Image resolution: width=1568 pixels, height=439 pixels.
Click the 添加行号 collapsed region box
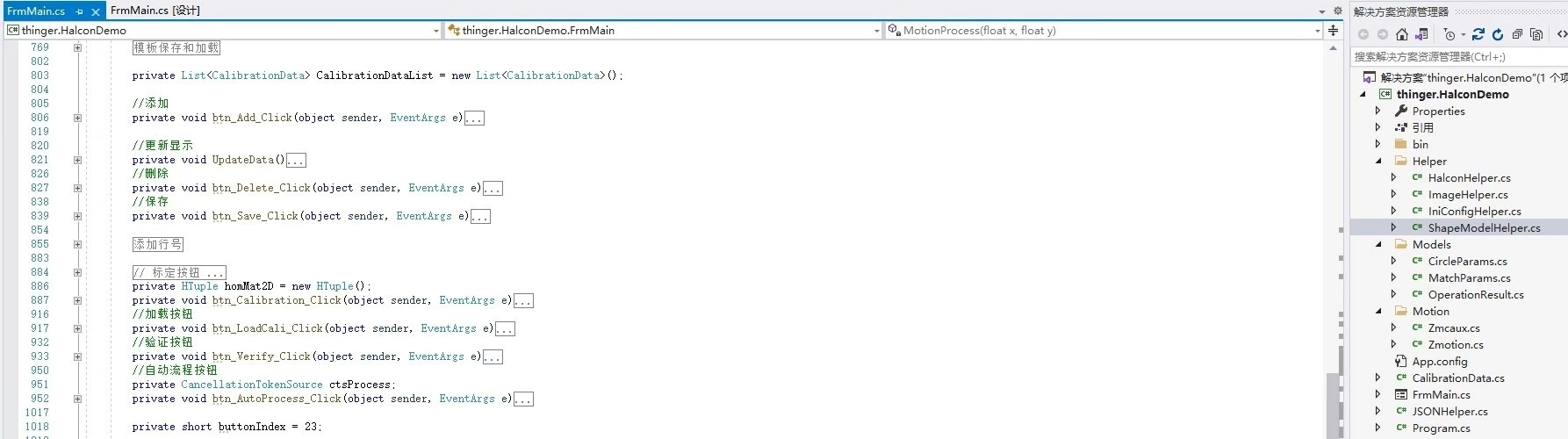coord(158,244)
